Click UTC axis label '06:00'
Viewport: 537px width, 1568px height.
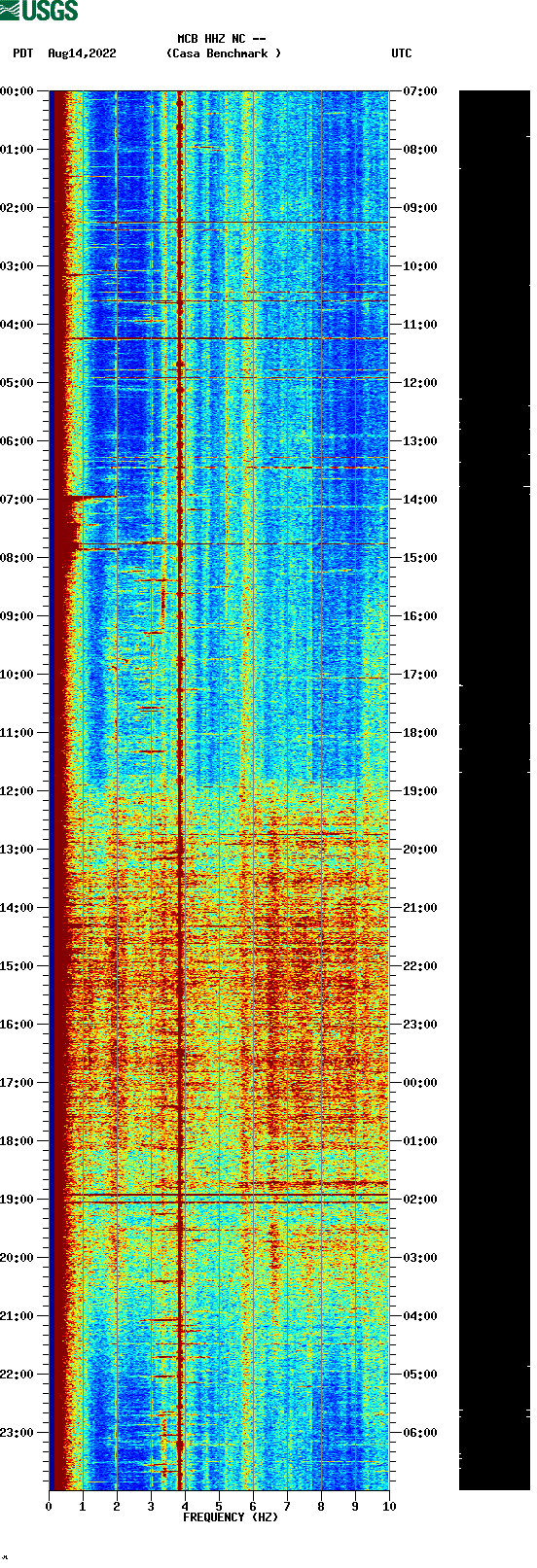(x=420, y=1433)
